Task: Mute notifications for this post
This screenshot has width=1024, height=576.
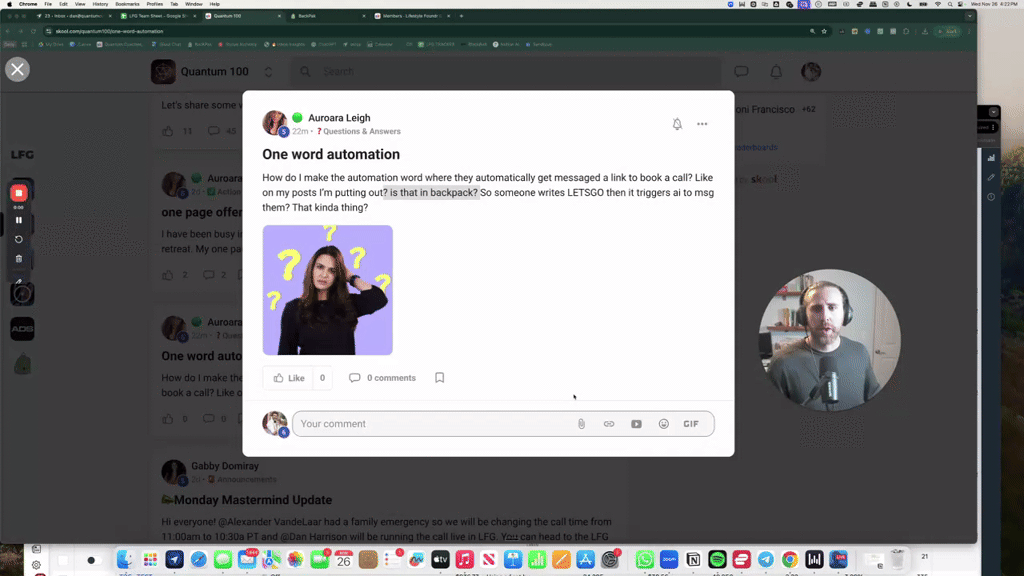Action: 677,124
